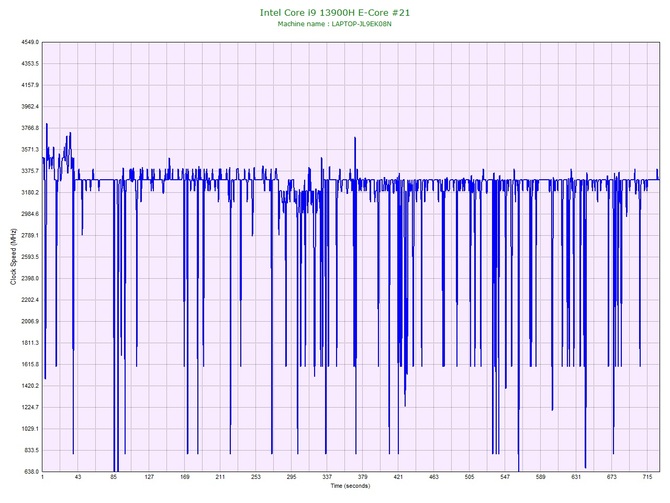Image resolution: width=670 pixels, height=503 pixels.
Task: Click the 2006.9 y-axis value
Action: [30, 321]
